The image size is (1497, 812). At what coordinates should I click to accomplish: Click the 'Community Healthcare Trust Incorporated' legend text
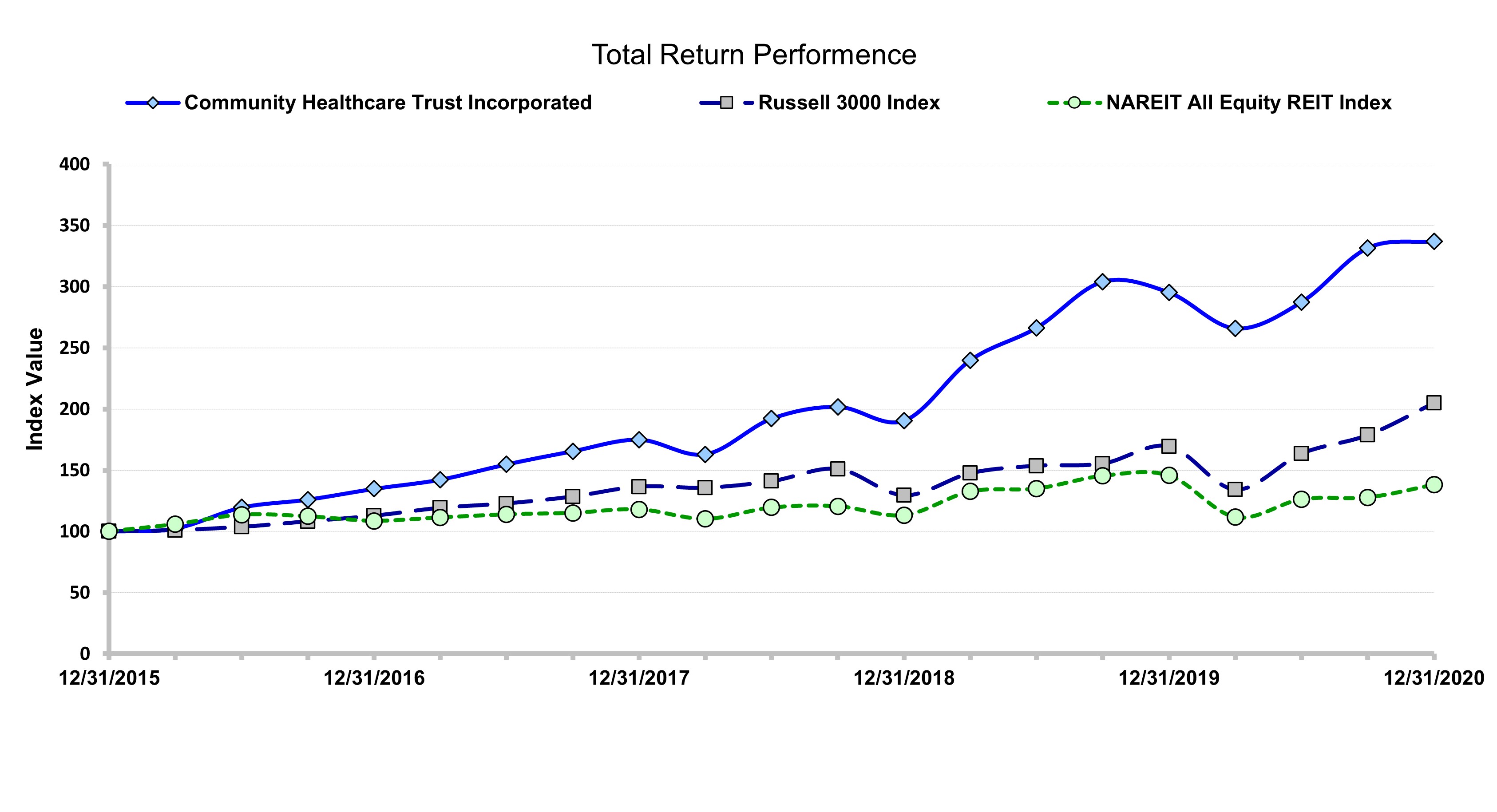388,103
